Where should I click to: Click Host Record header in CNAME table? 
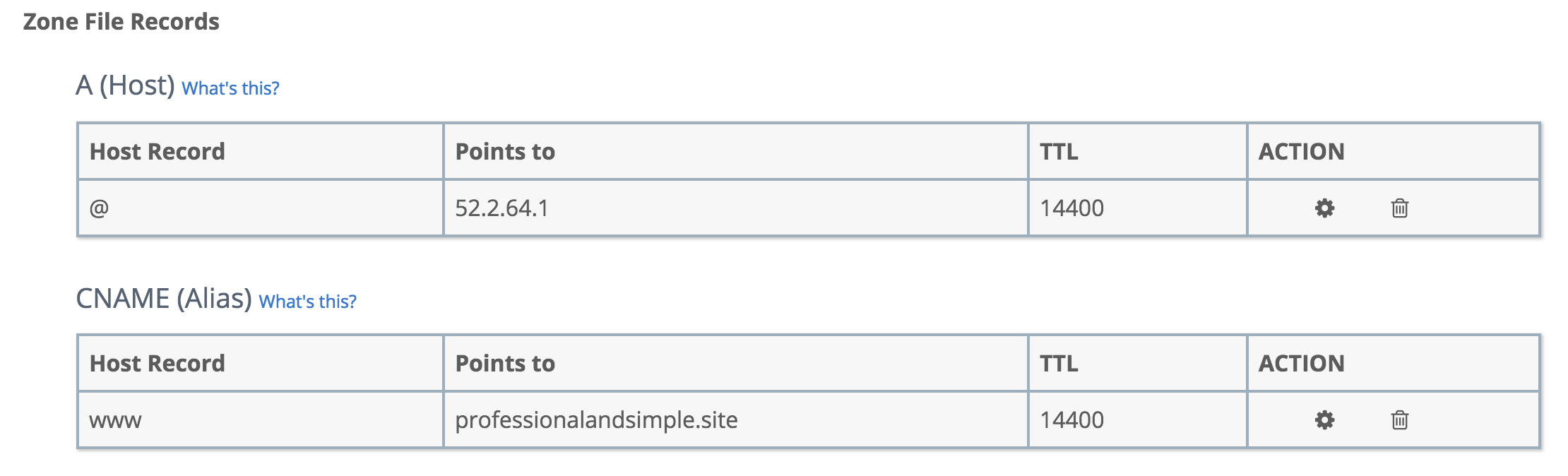(157, 364)
